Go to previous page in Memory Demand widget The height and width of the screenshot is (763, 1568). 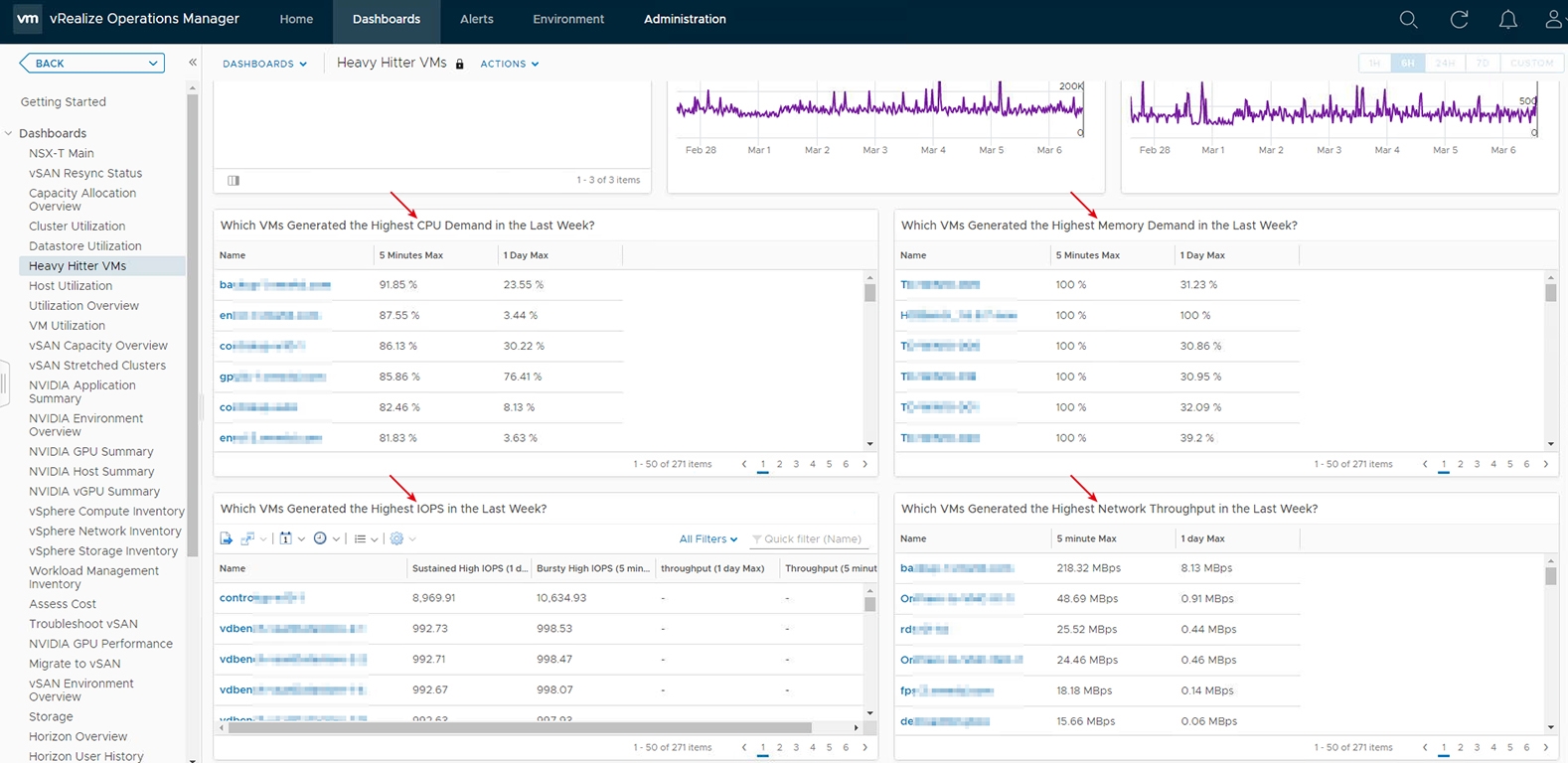[x=1425, y=464]
